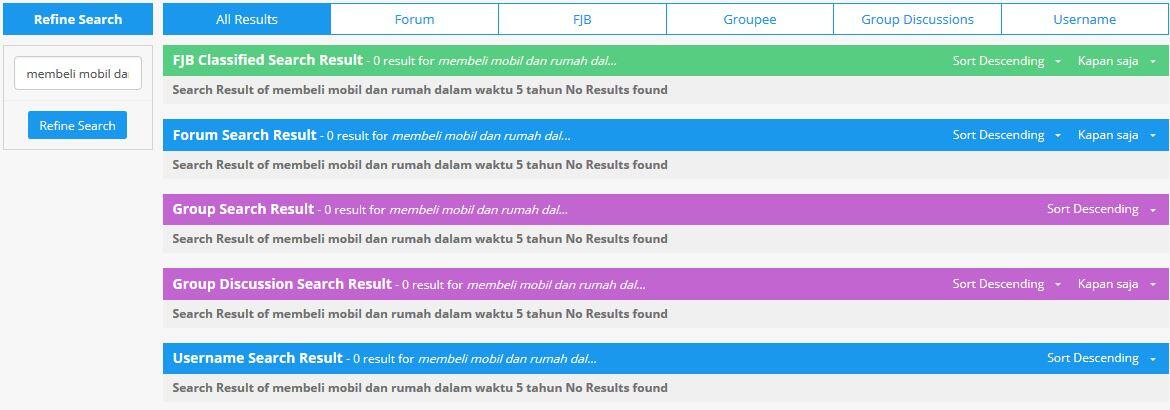Switch to the Forum tab
The width and height of the screenshot is (1170, 410).
[414, 19]
